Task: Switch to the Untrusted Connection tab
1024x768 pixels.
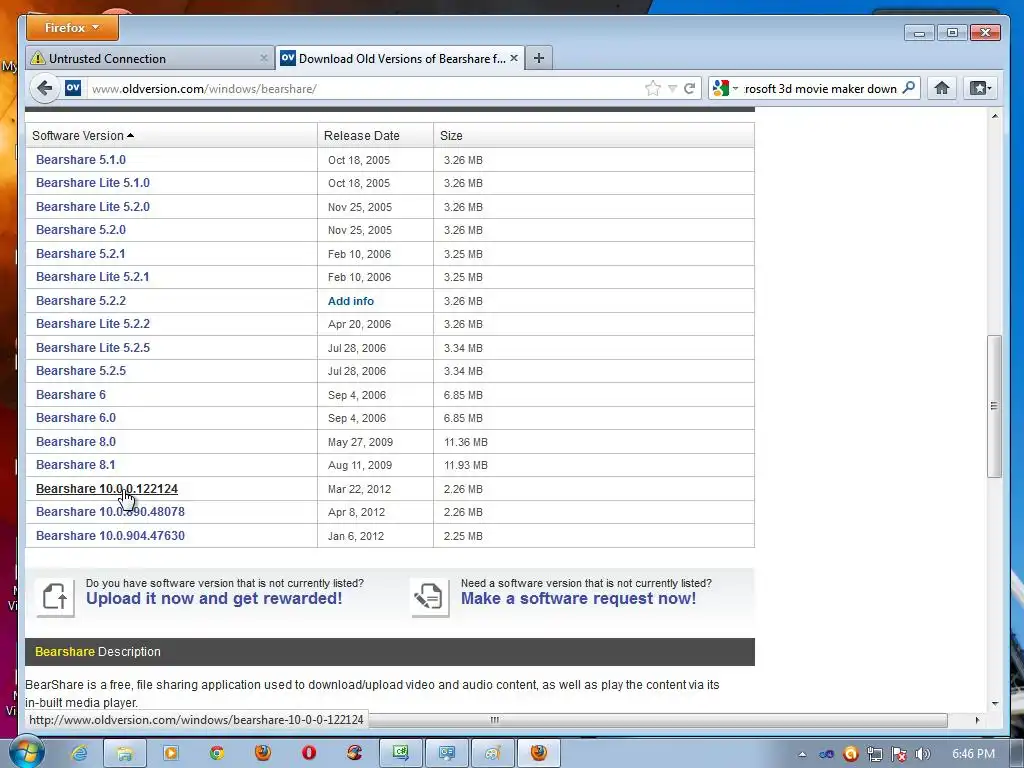Action: 150,59
